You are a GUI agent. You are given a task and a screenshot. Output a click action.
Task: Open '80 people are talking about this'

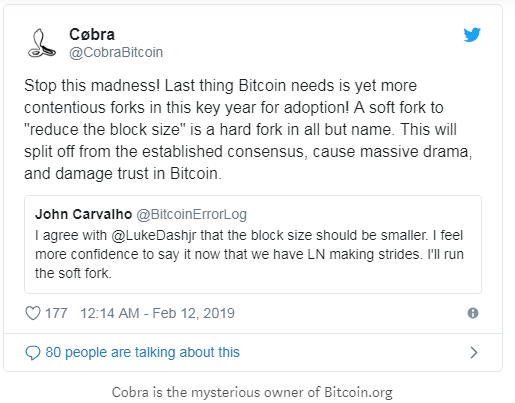tap(142, 352)
